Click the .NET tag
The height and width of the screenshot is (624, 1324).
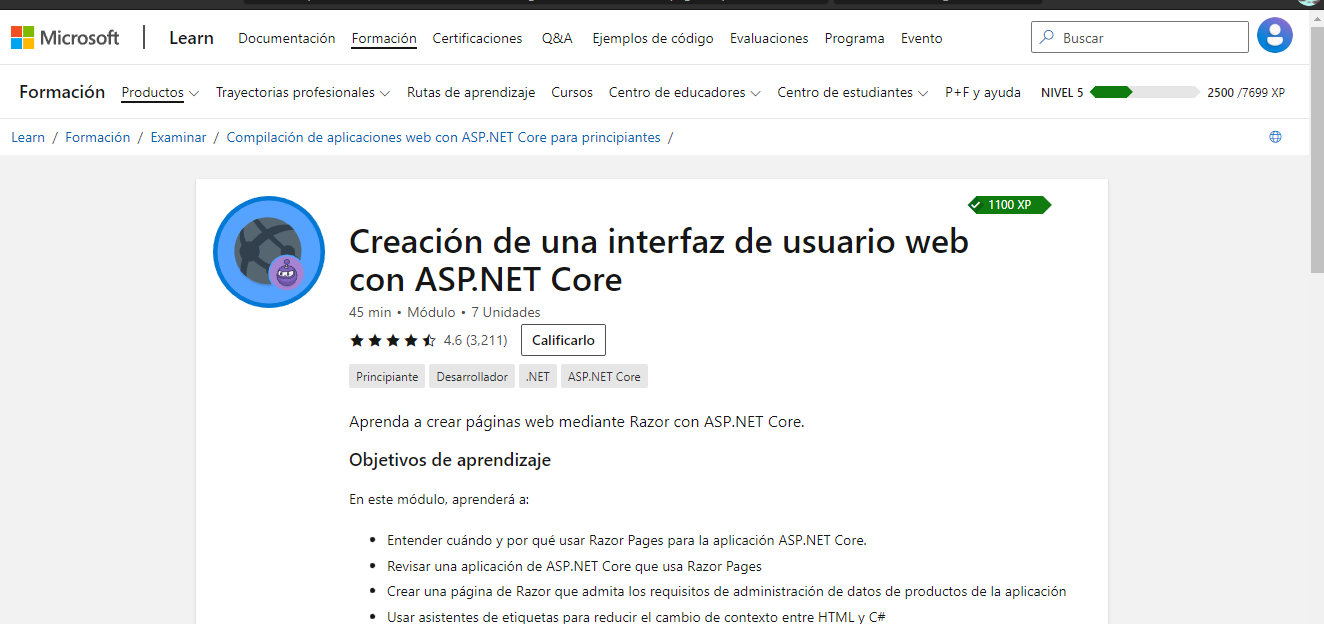click(538, 377)
